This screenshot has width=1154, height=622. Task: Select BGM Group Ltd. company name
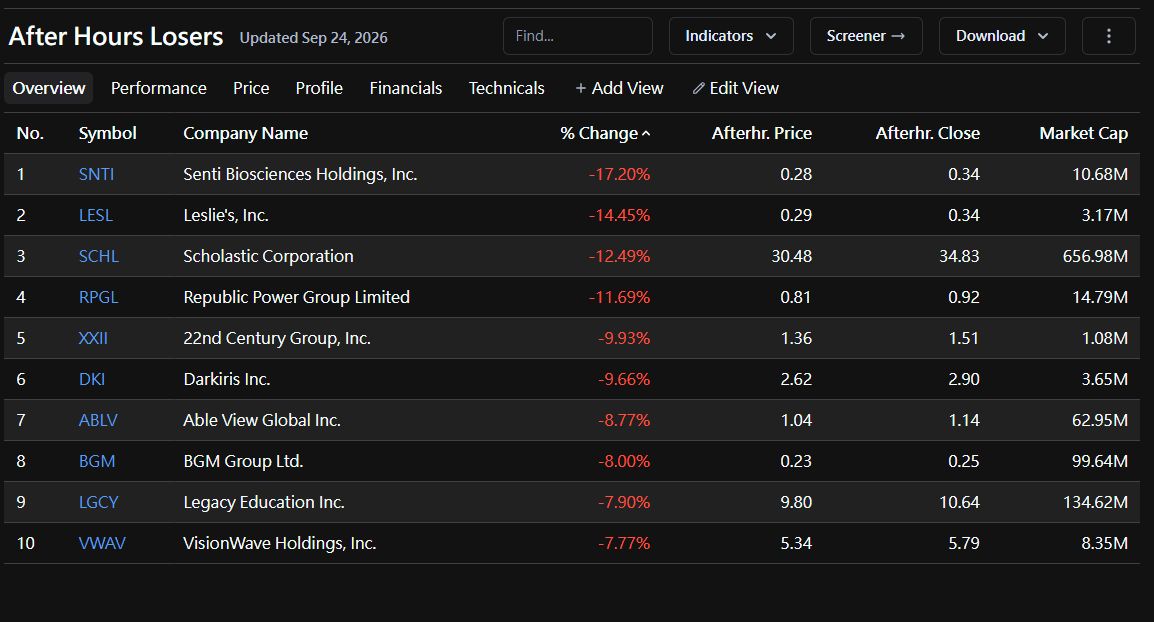tap(244, 462)
